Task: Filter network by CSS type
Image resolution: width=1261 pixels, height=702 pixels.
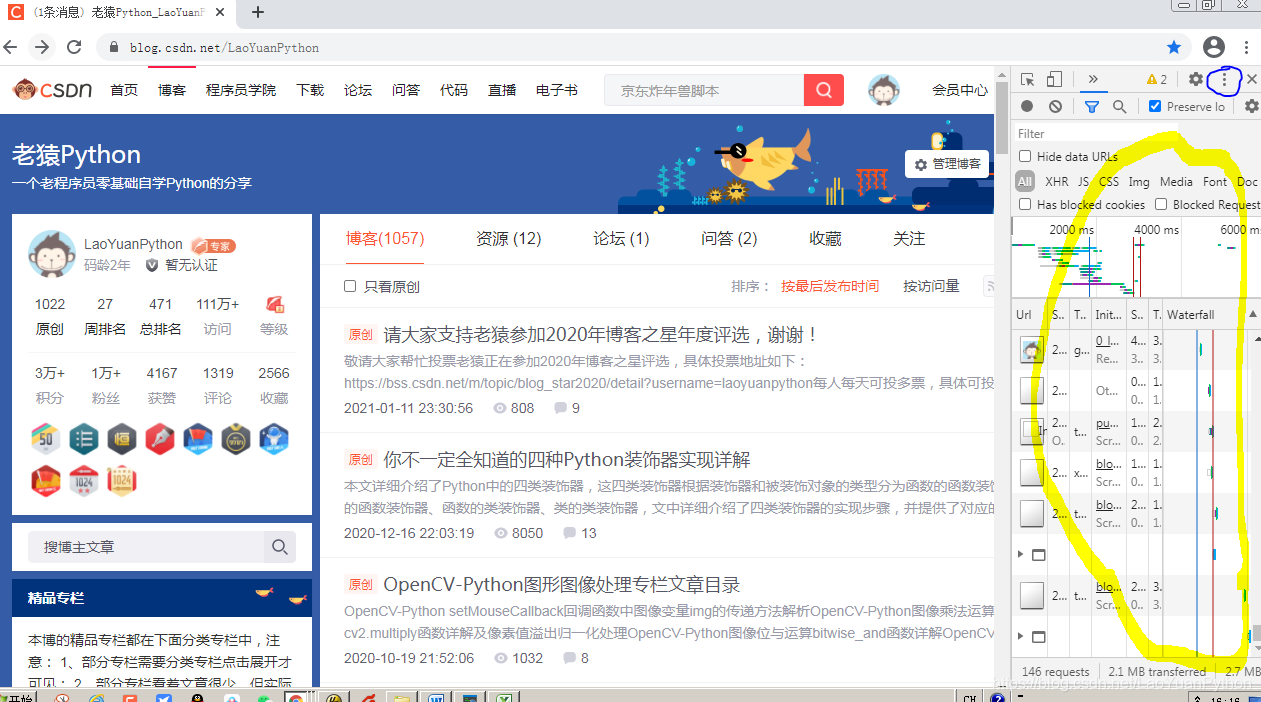Action: click(x=1109, y=182)
